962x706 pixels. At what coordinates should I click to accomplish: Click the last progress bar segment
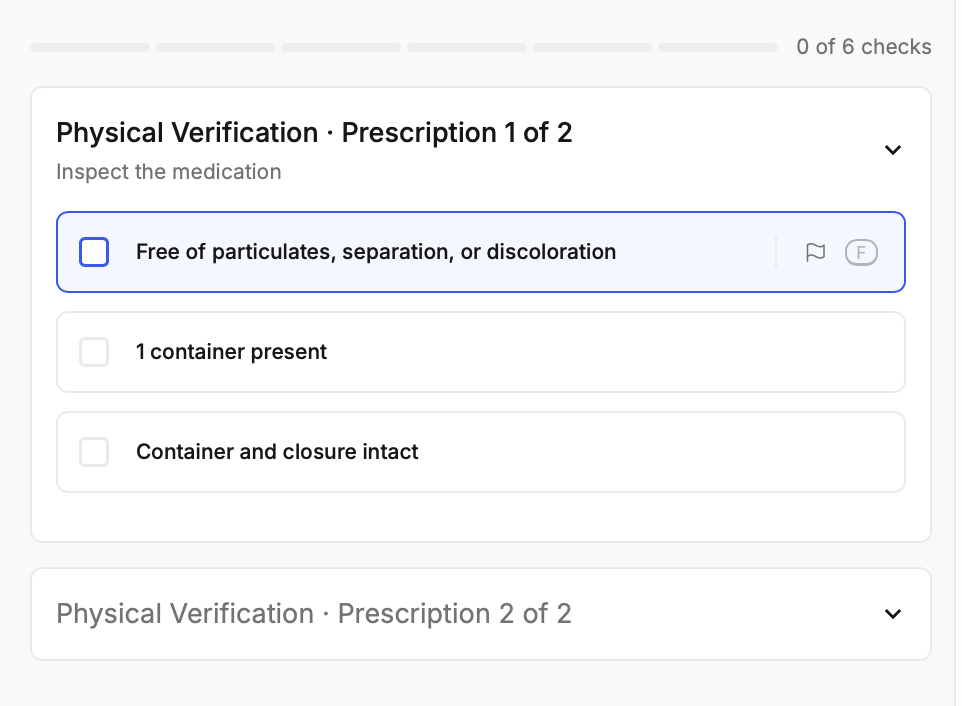pyautogui.click(x=718, y=47)
